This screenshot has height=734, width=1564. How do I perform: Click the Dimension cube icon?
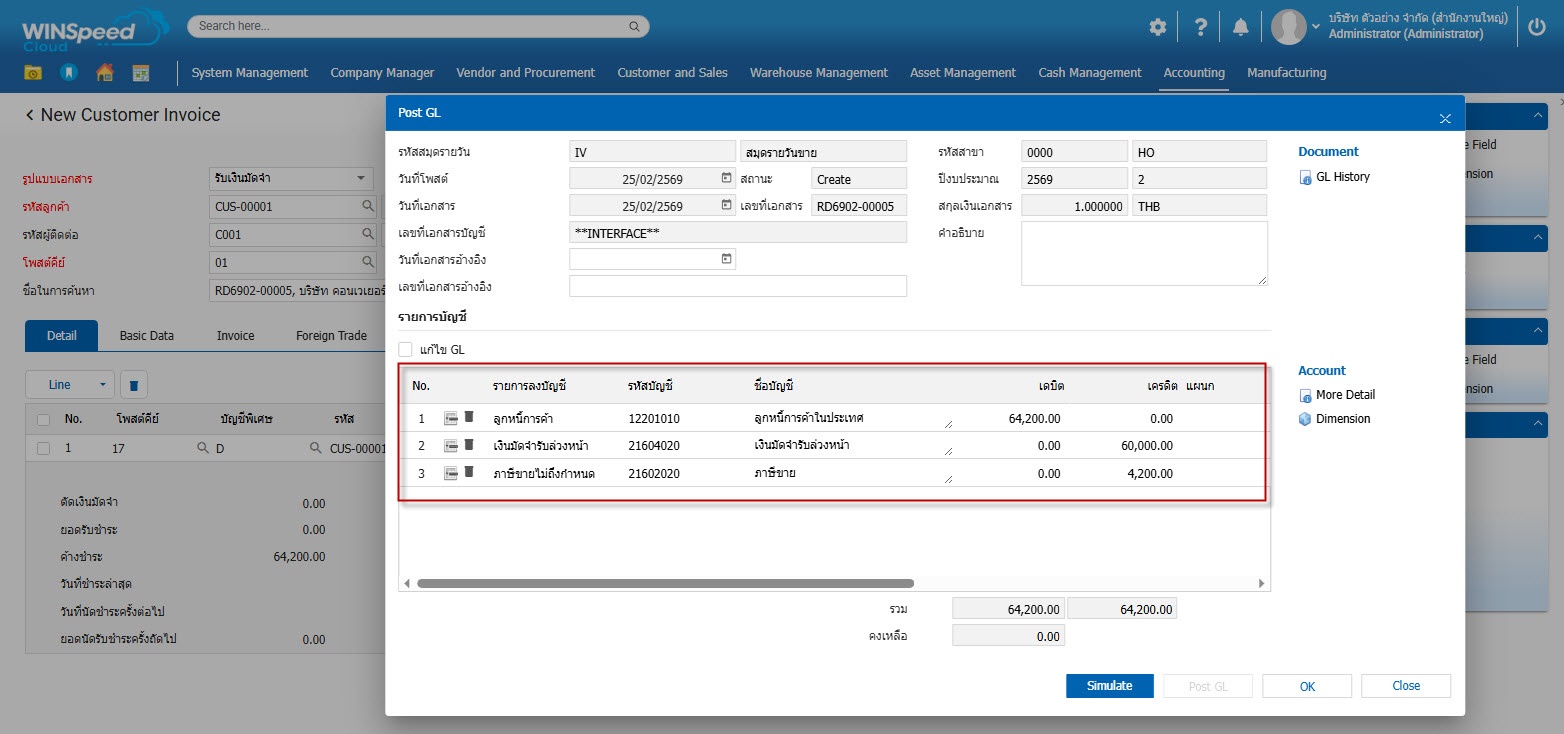pos(1305,419)
